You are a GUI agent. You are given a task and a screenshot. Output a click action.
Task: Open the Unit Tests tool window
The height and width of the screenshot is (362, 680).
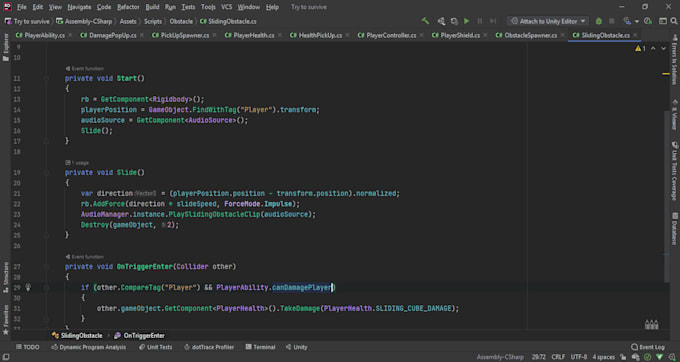pyautogui.click(x=155, y=347)
